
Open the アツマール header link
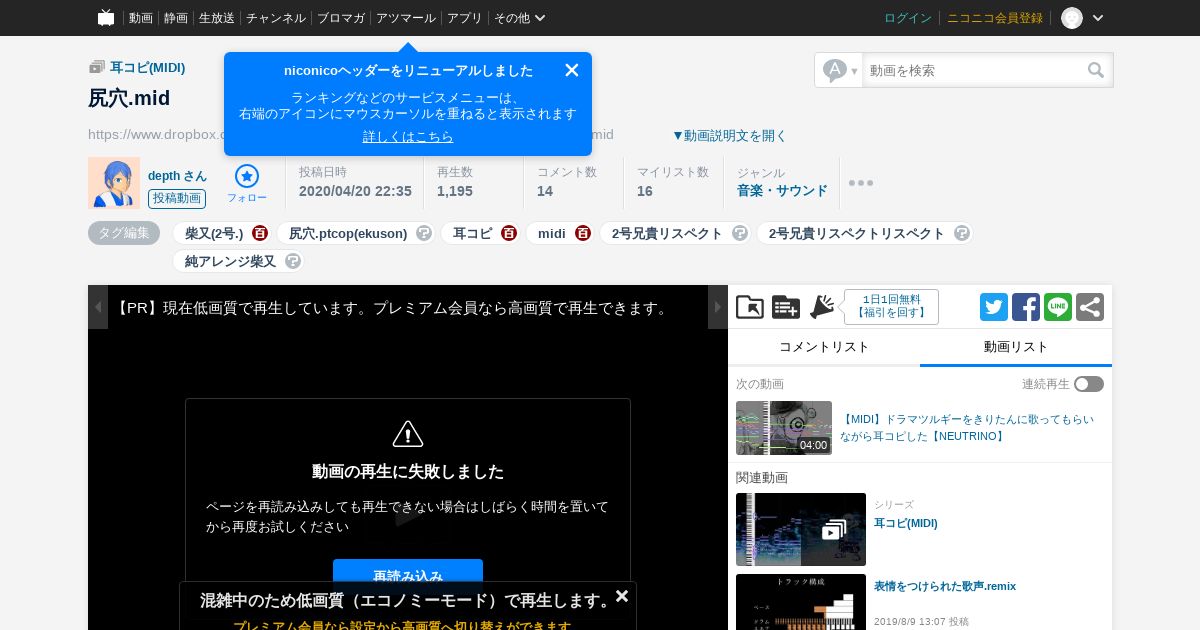tap(406, 18)
